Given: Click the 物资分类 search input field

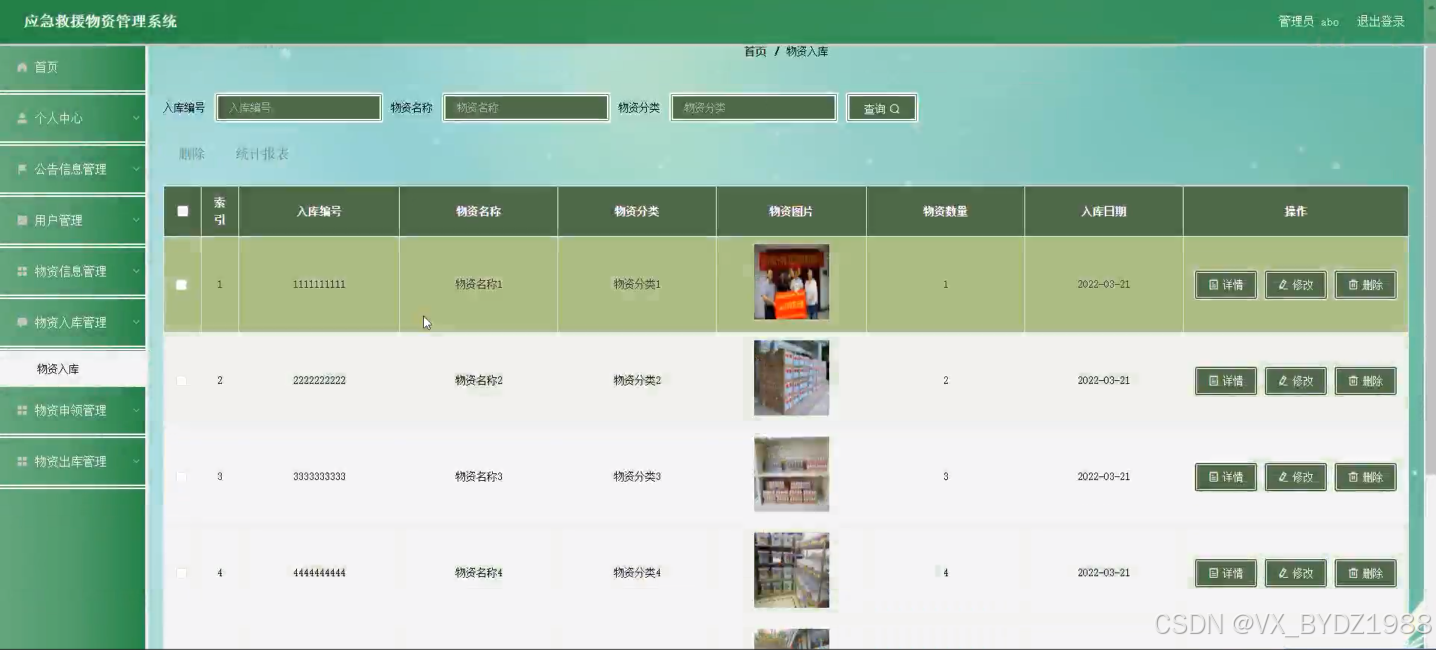Looking at the screenshot, I should pos(753,108).
